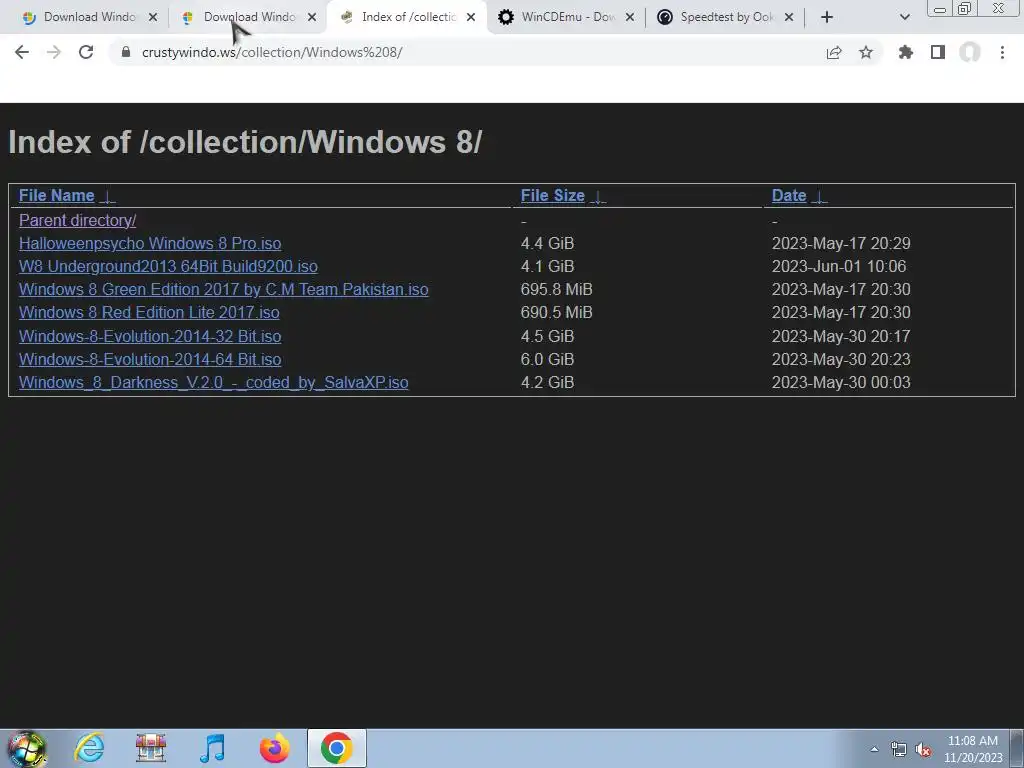Click the Chrome taskbar button
The width and height of the screenshot is (1024, 768).
(x=337, y=748)
